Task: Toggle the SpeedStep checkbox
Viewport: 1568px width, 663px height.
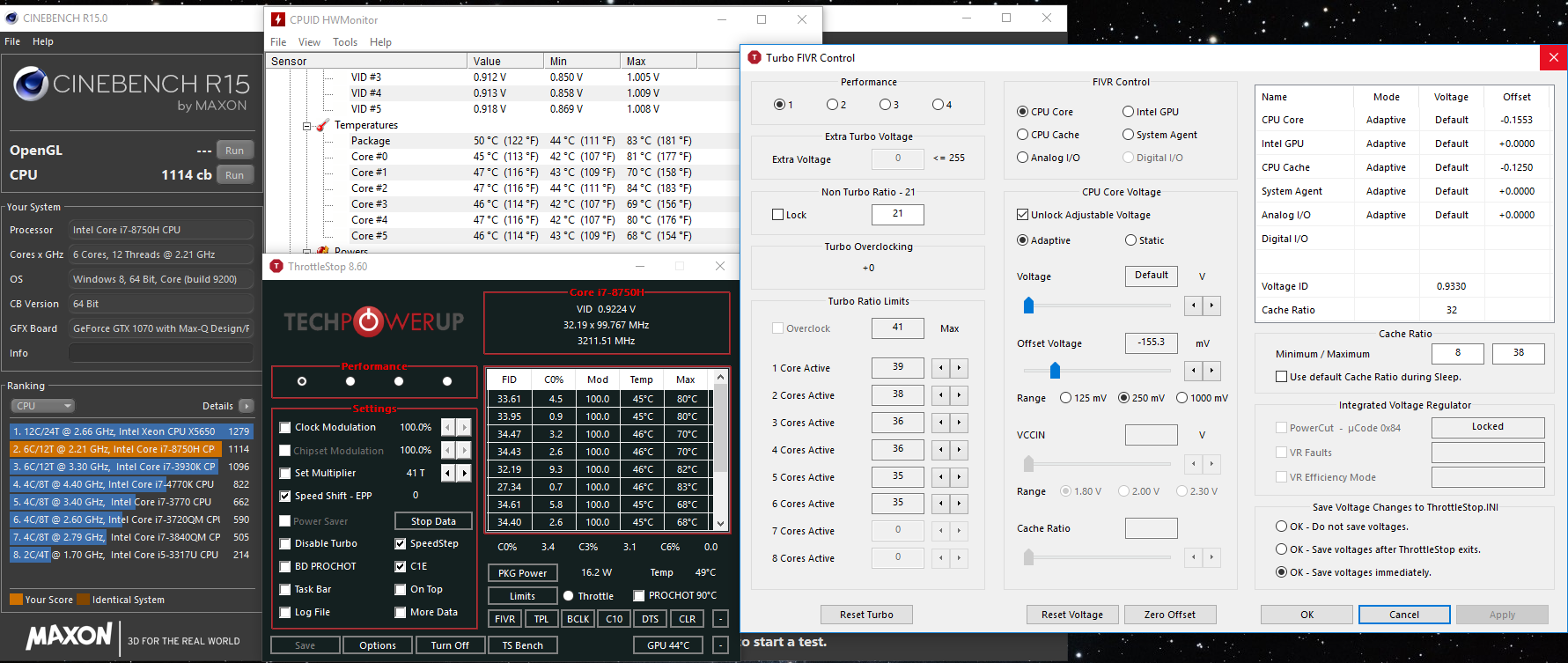Action: (401, 544)
